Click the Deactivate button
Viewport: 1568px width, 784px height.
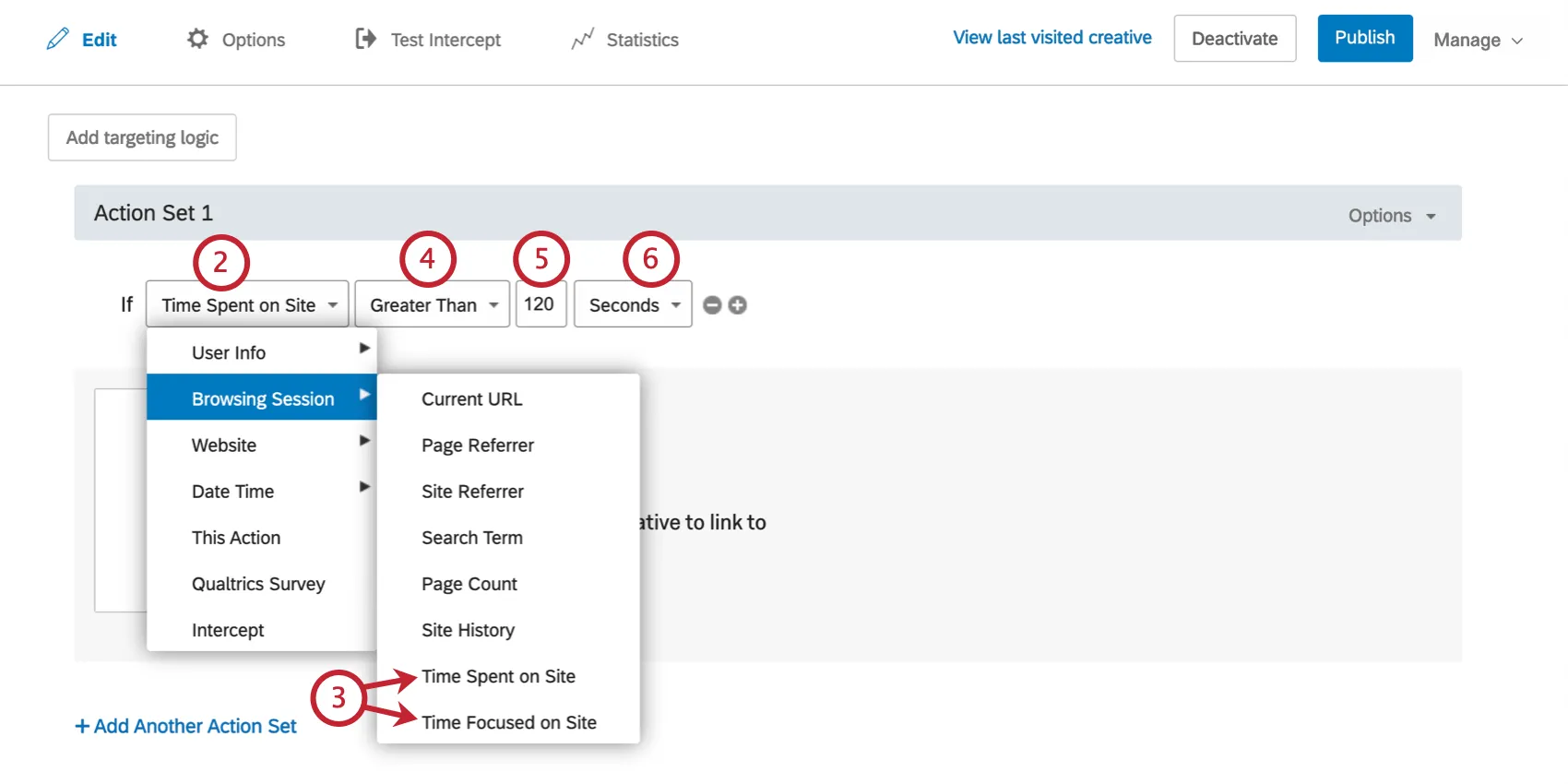(x=1234, y=39)
